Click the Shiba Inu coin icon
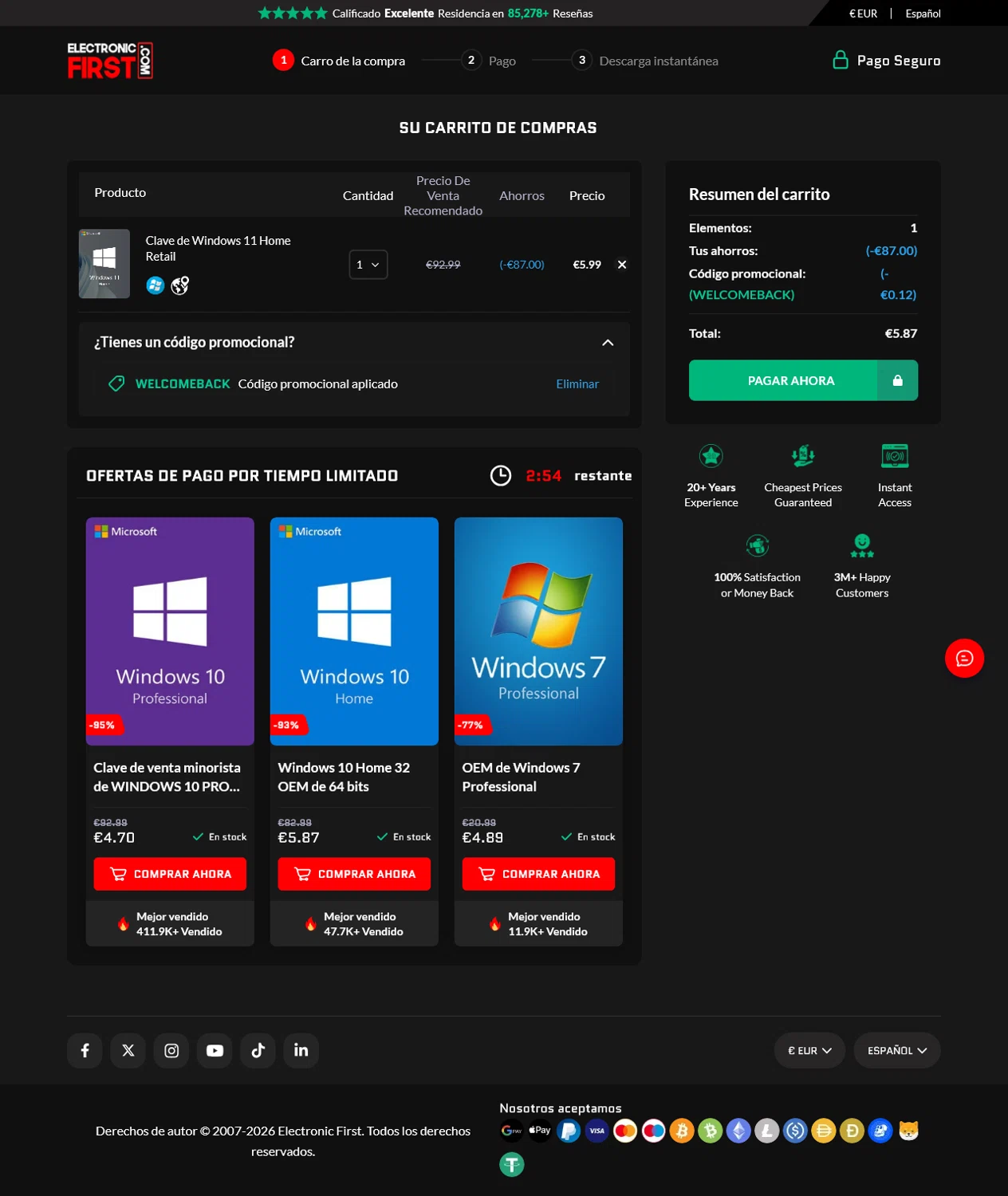Image resolution: width=1008 pixels, height=1196 pixels. click(x=909, y=1131)
